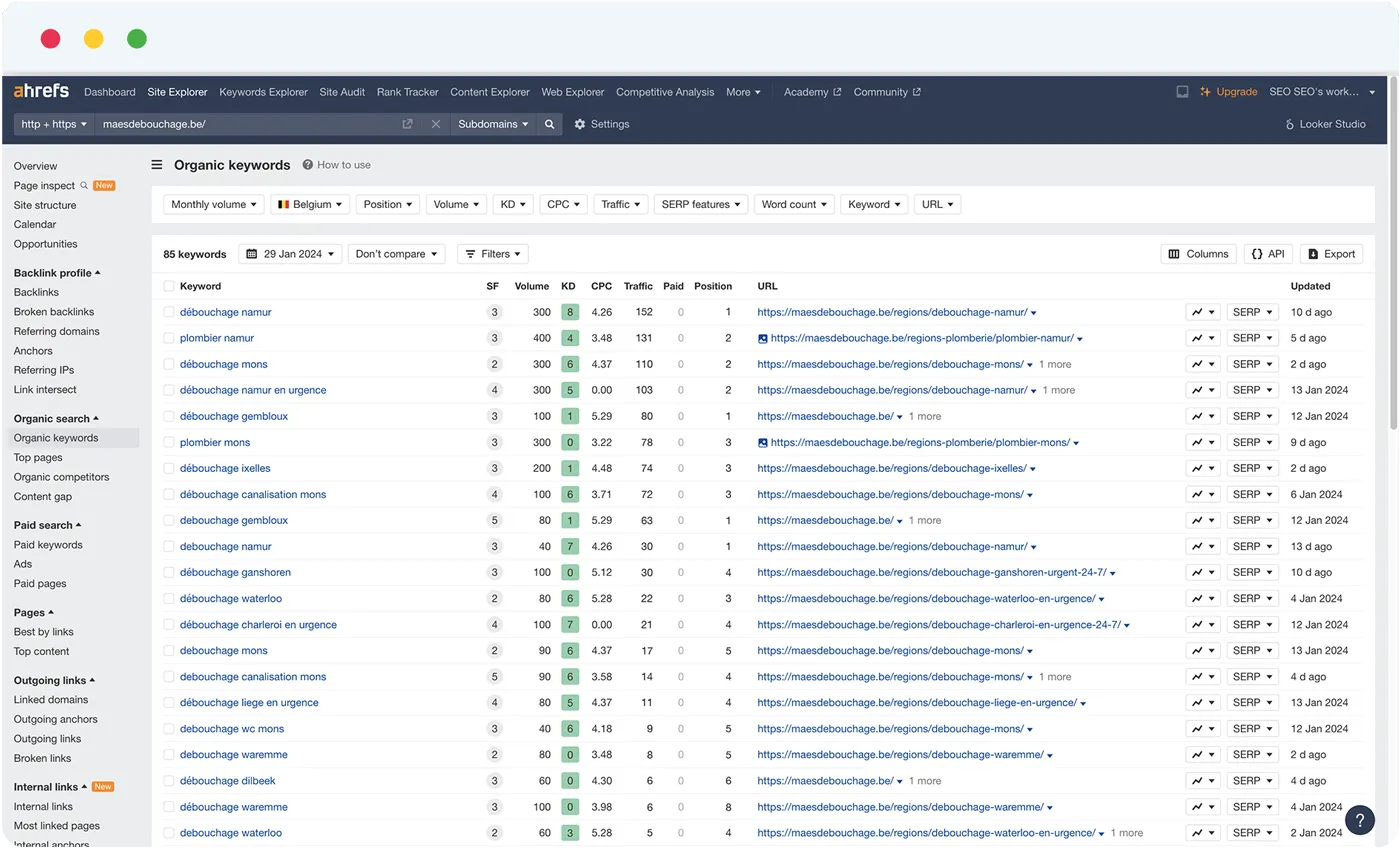Click the calendar icon next to 29 Jan 2024
The width and height of the screenshot is (1400, 849).
pos(251,254)
